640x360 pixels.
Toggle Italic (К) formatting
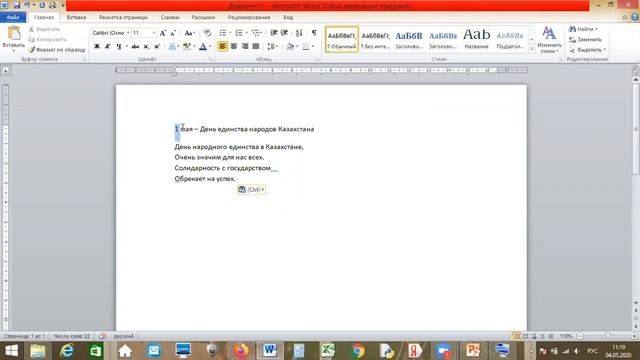(x=107, y=47)
